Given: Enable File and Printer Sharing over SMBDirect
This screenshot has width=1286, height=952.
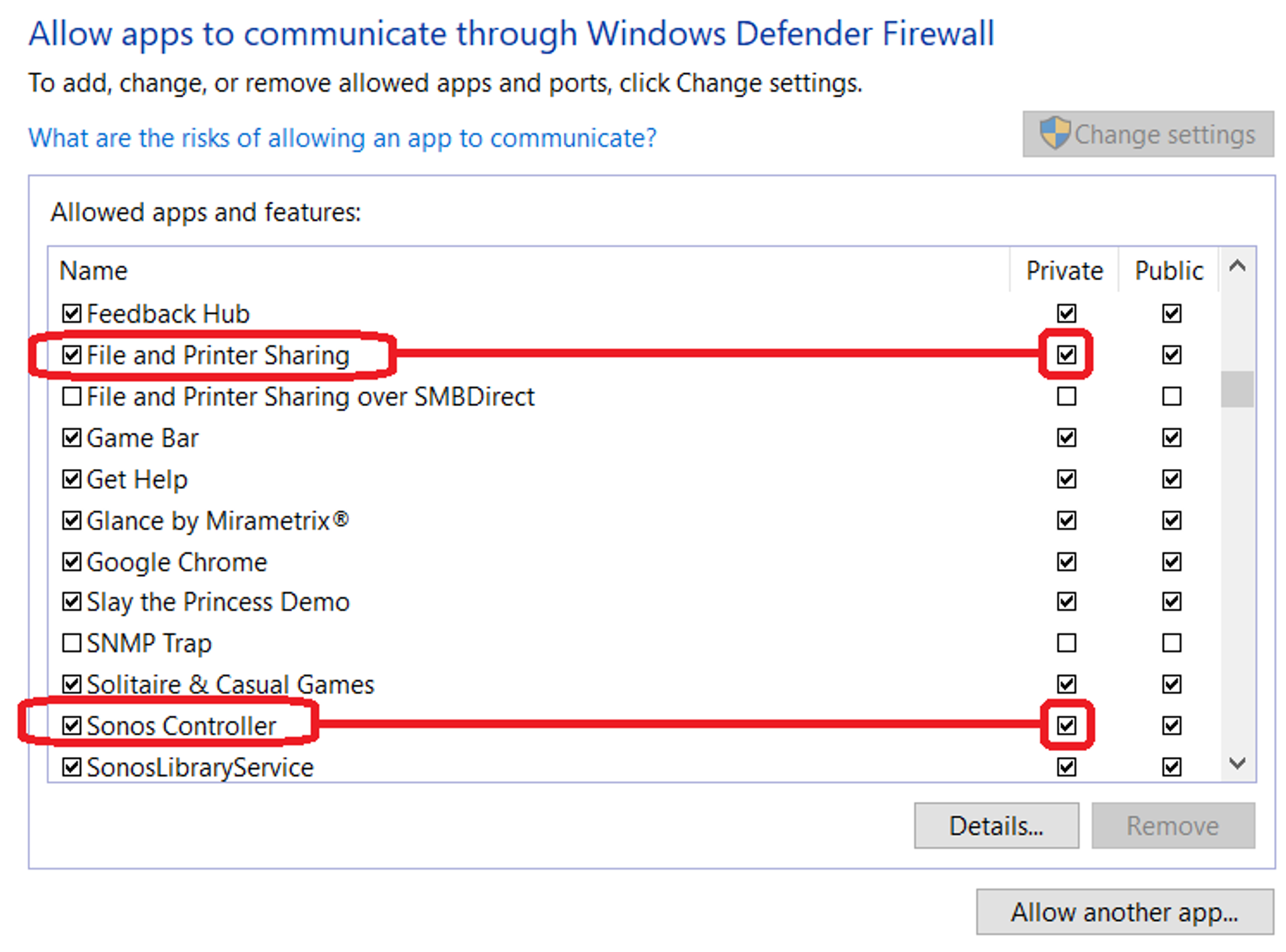Looking at the screenshot, I should click(x=71, y=397).
